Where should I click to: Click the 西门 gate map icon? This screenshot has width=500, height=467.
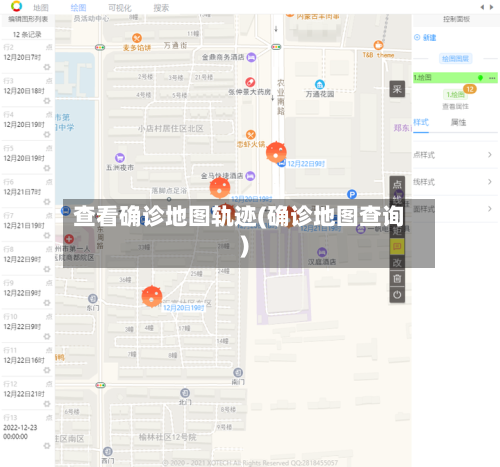pos(107,451)
